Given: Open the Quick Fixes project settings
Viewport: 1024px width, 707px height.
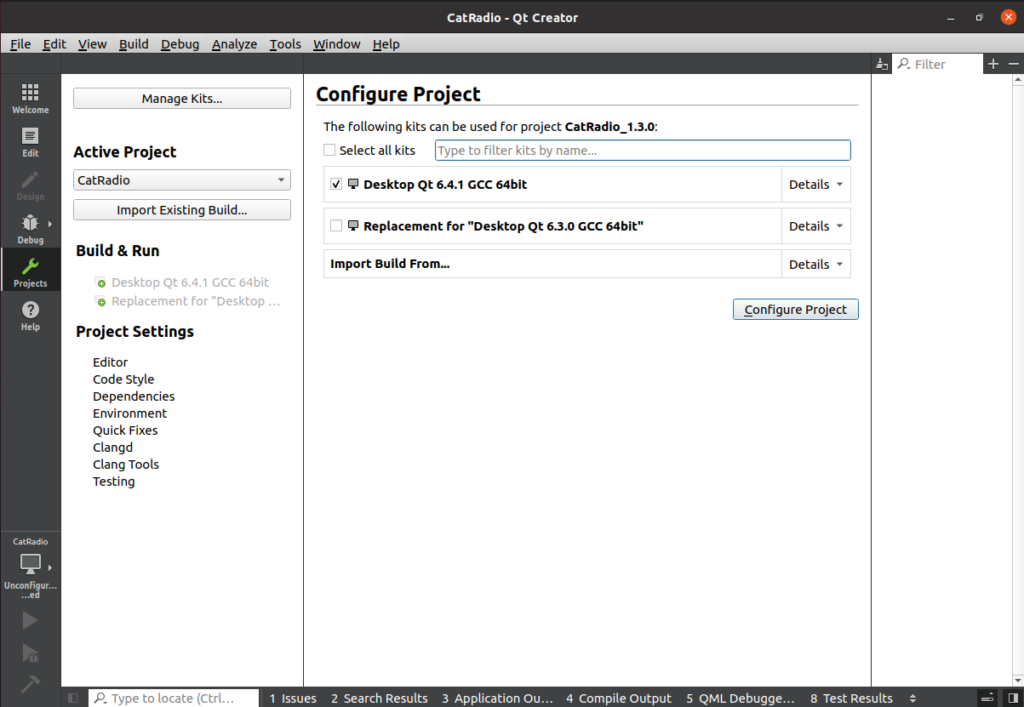Looking at the screenshot, I should pos(125,430).
